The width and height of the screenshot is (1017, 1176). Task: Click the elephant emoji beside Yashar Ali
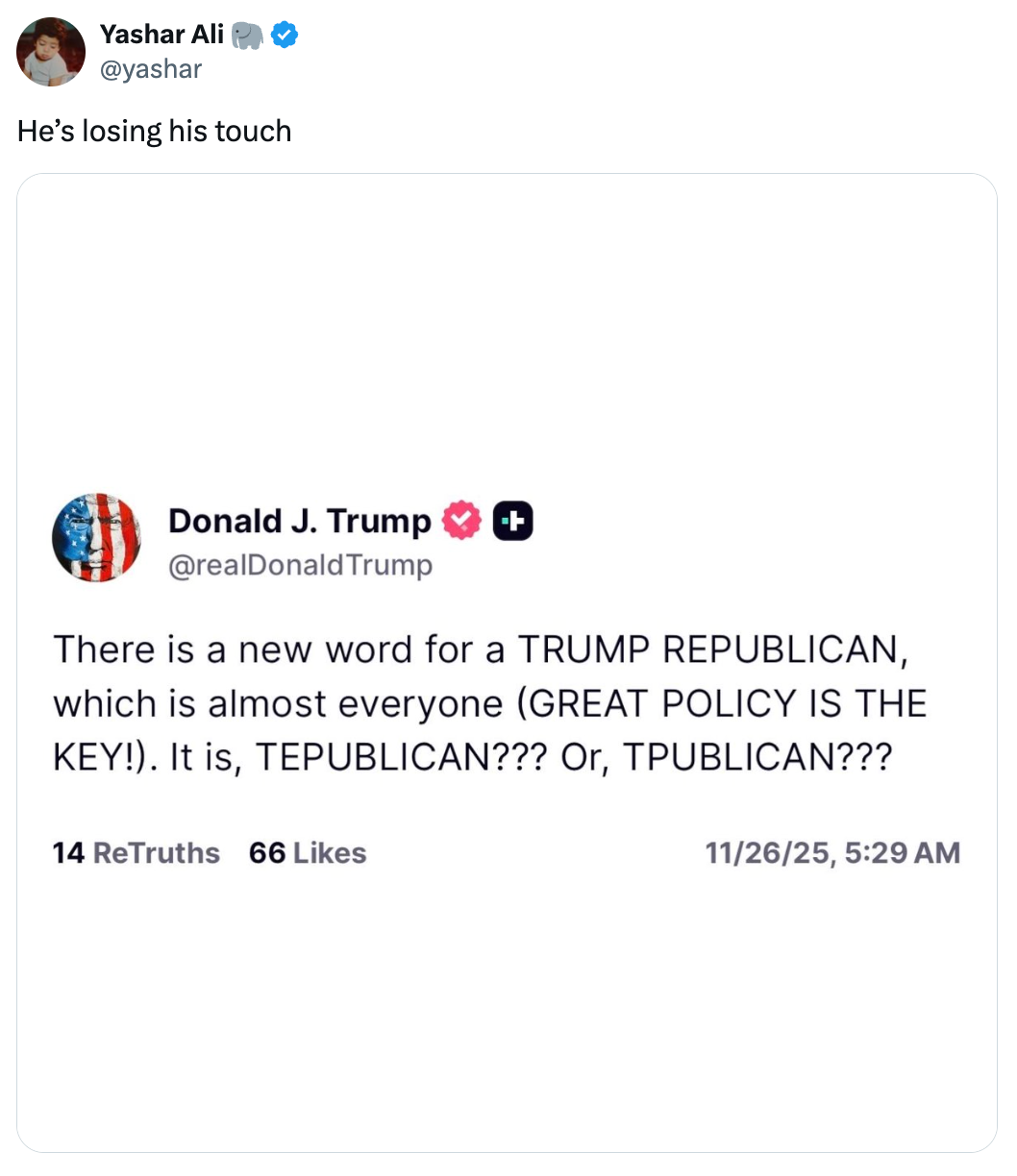[247, 36]
